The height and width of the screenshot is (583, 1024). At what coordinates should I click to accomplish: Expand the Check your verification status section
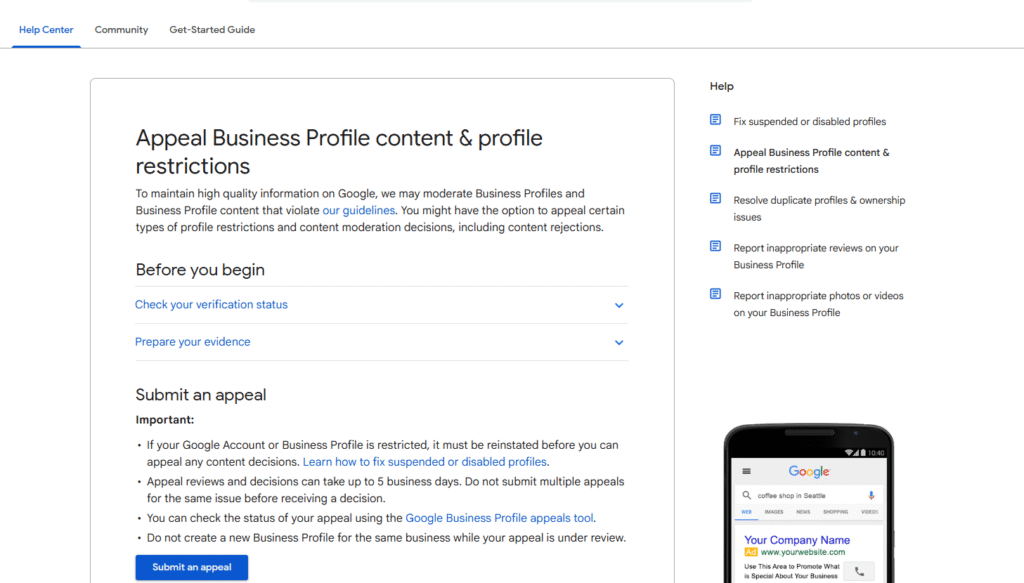click(x=381, y=305)
